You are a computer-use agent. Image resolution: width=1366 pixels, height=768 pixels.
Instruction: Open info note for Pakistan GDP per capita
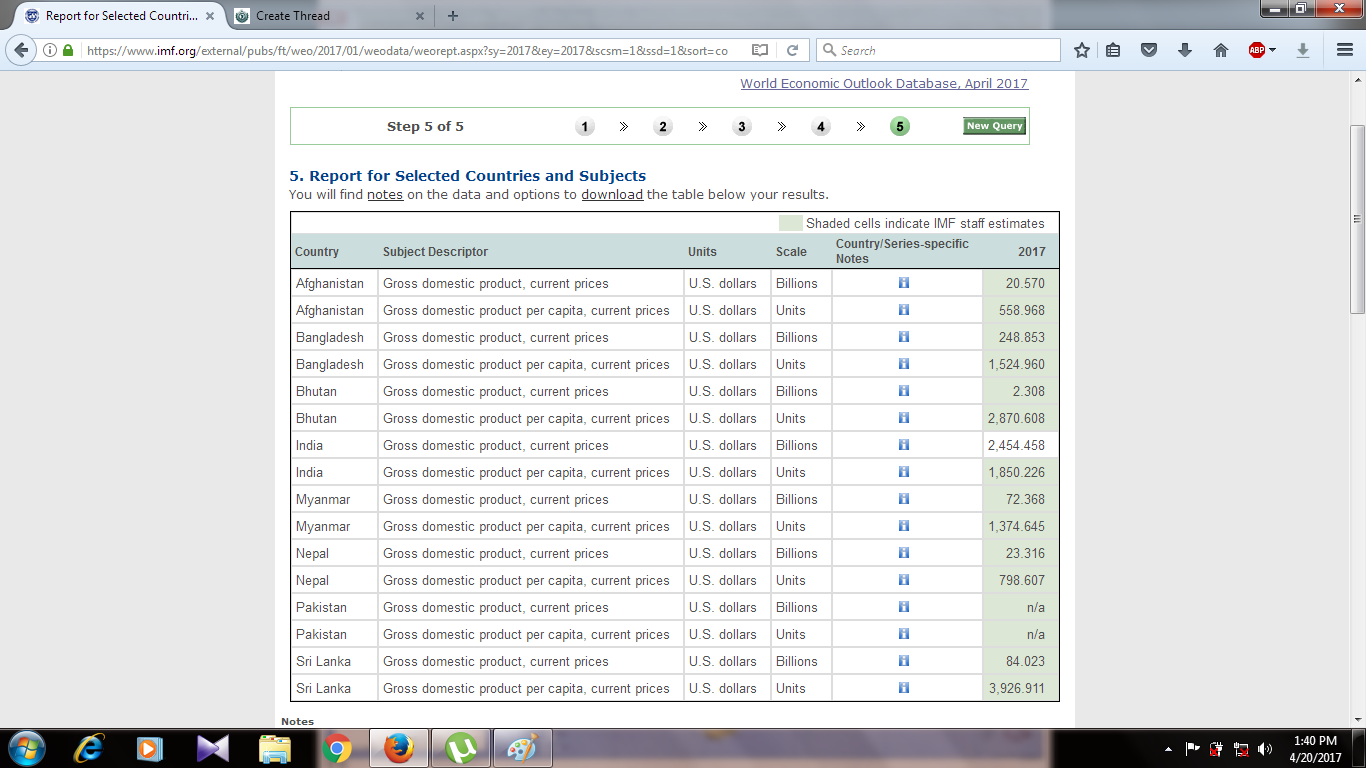pos(904,634)
